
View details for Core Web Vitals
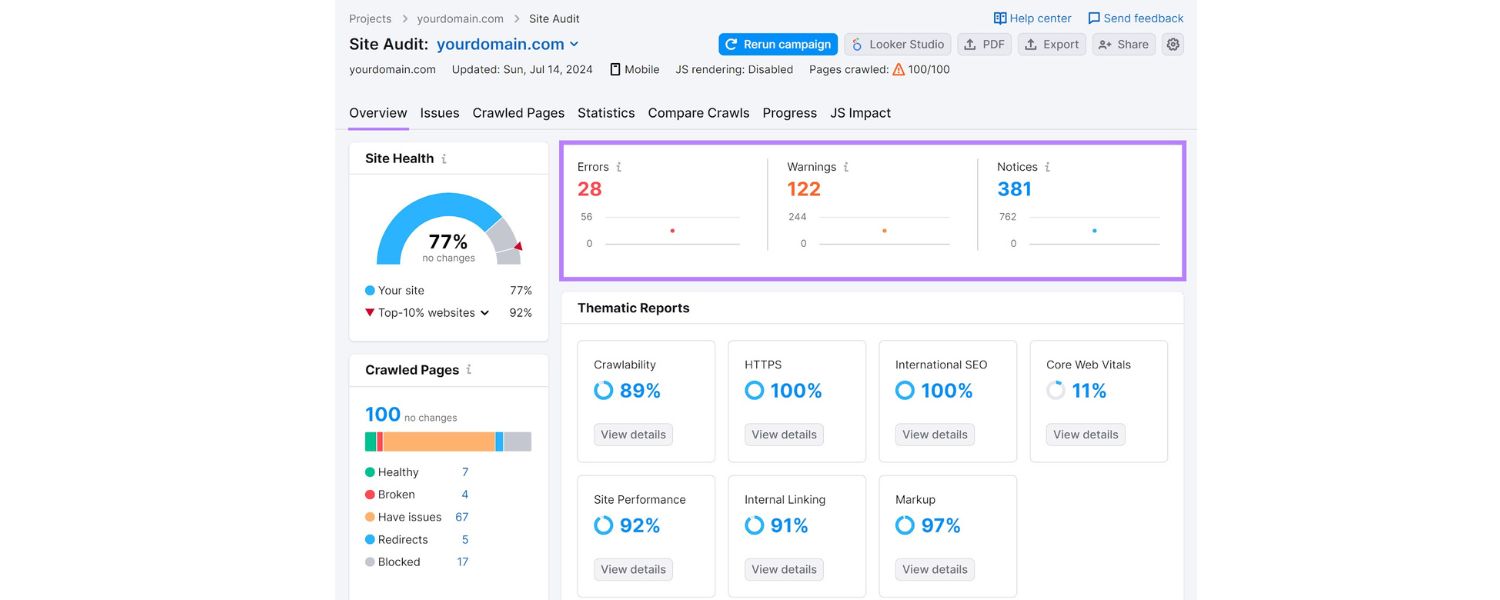click(x=1085, y=434)
